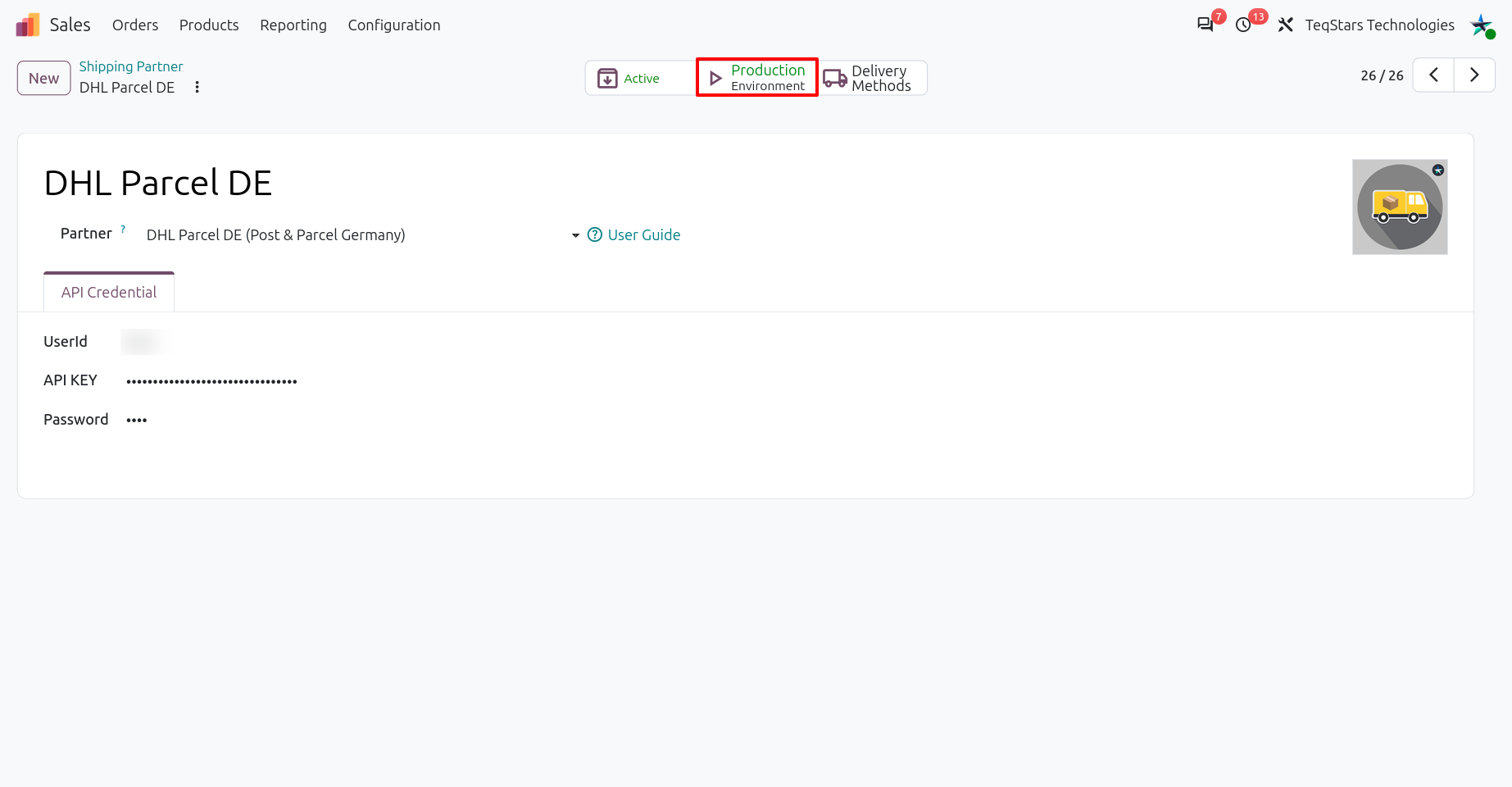Expand the Partner dropdown arrow
The width and height of the screenshot is (1512, 787).
(x=575, y=235)
